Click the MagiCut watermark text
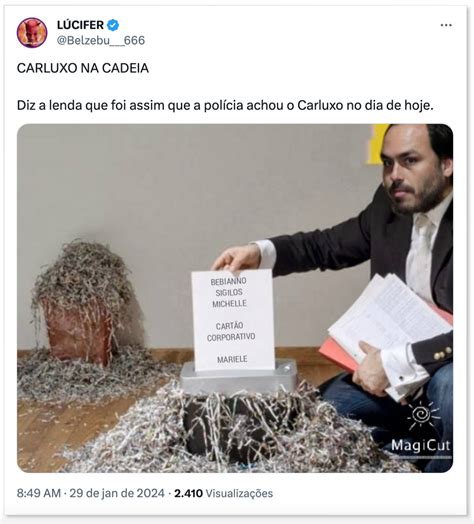 [x=421, y=446]
